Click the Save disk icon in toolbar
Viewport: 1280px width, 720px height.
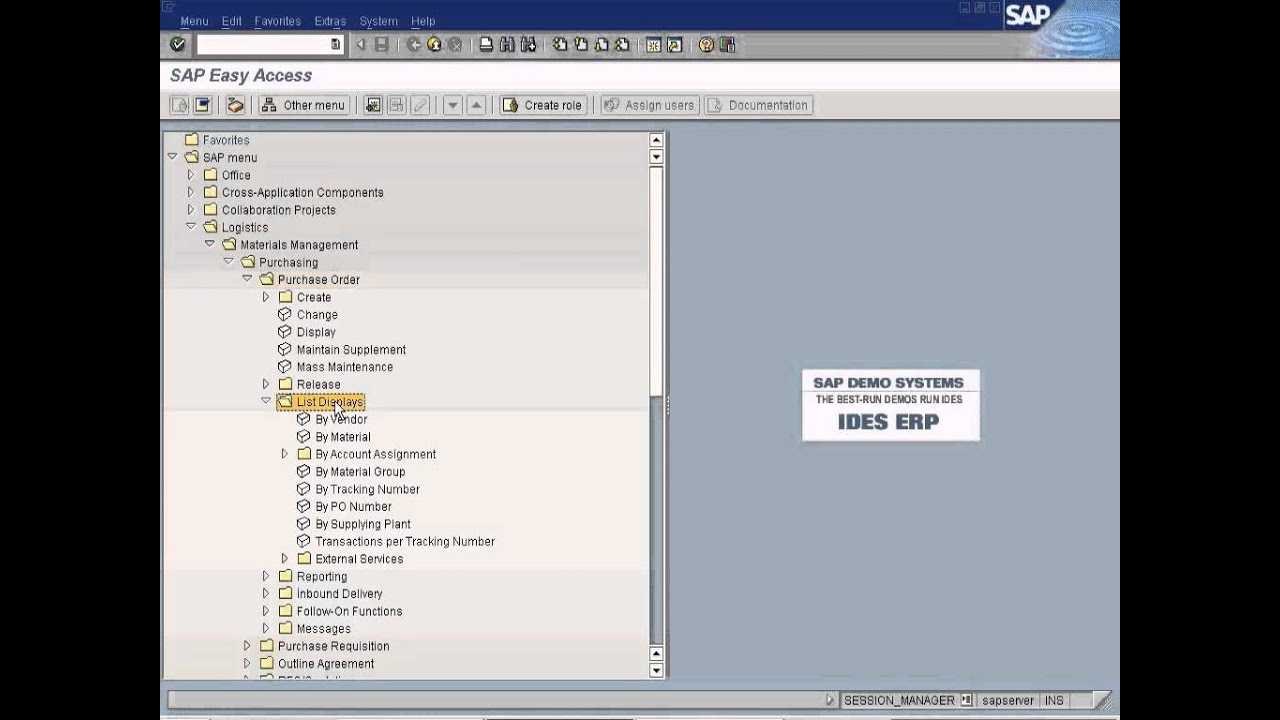[381, 45]
